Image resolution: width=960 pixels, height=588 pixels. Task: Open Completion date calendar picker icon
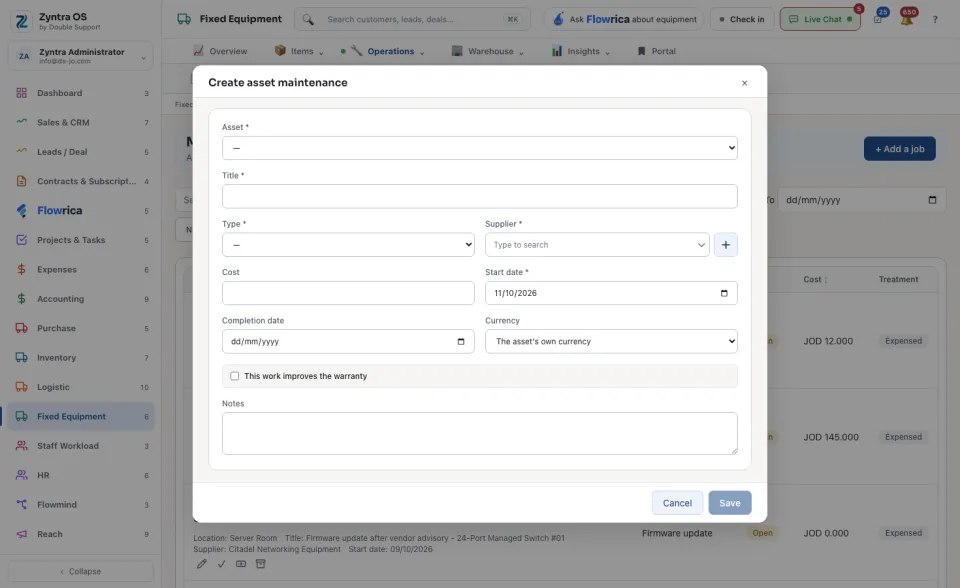461,342
